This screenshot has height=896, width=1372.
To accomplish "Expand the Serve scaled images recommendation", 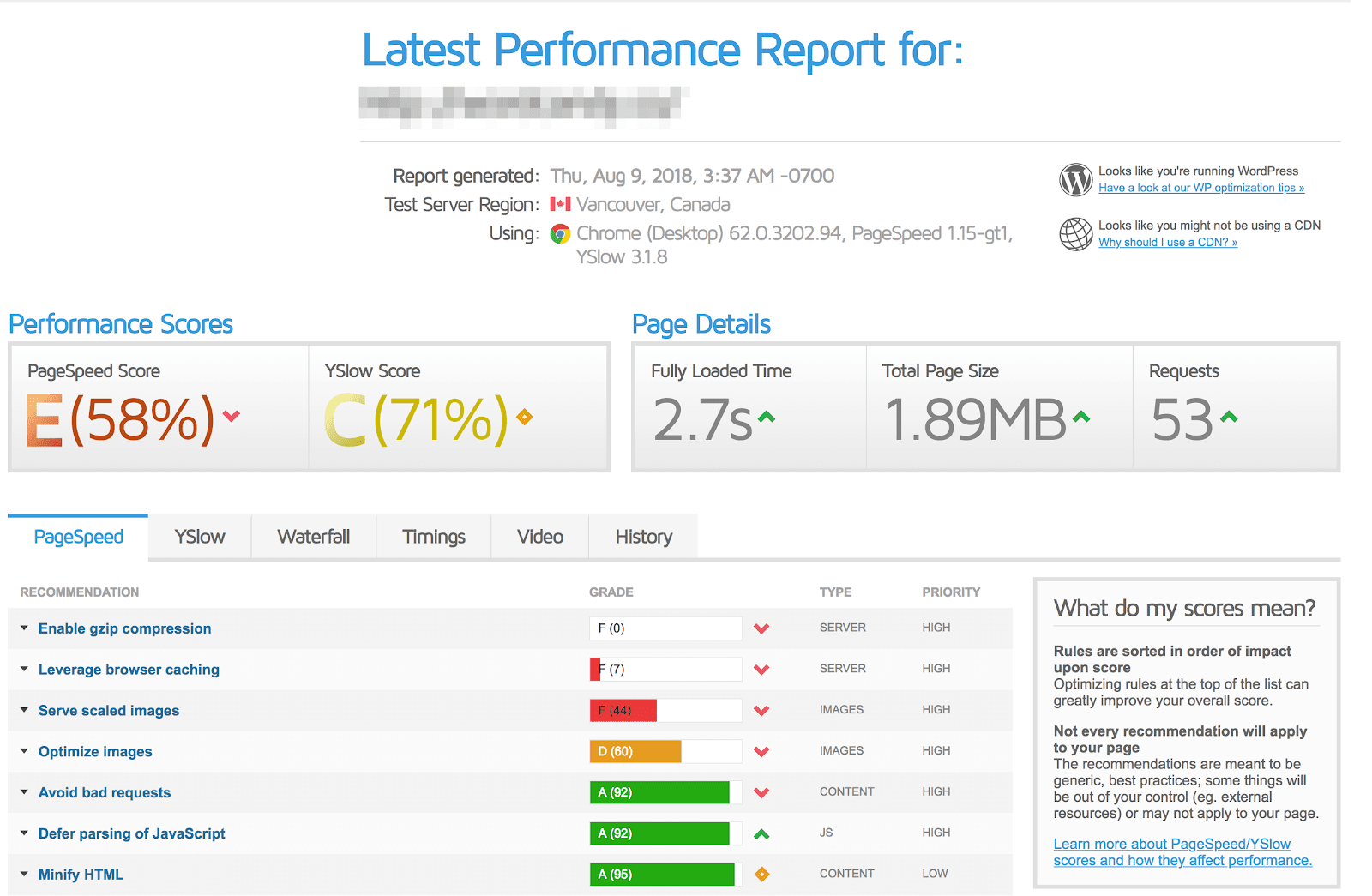I will coord(109,711).
